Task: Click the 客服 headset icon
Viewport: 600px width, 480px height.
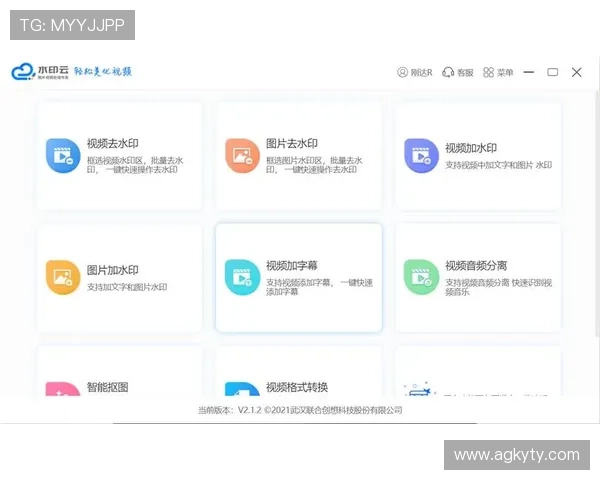Action: tap(448, 72)
